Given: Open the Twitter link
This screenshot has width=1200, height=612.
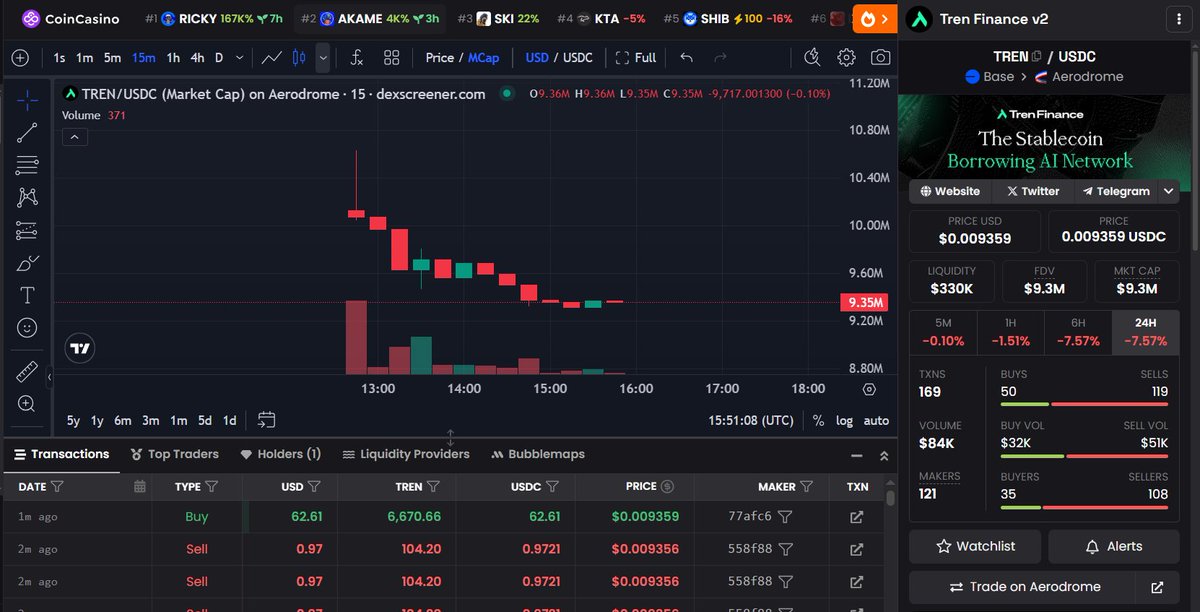Looking at the screenshot, I should (1033, 191).
